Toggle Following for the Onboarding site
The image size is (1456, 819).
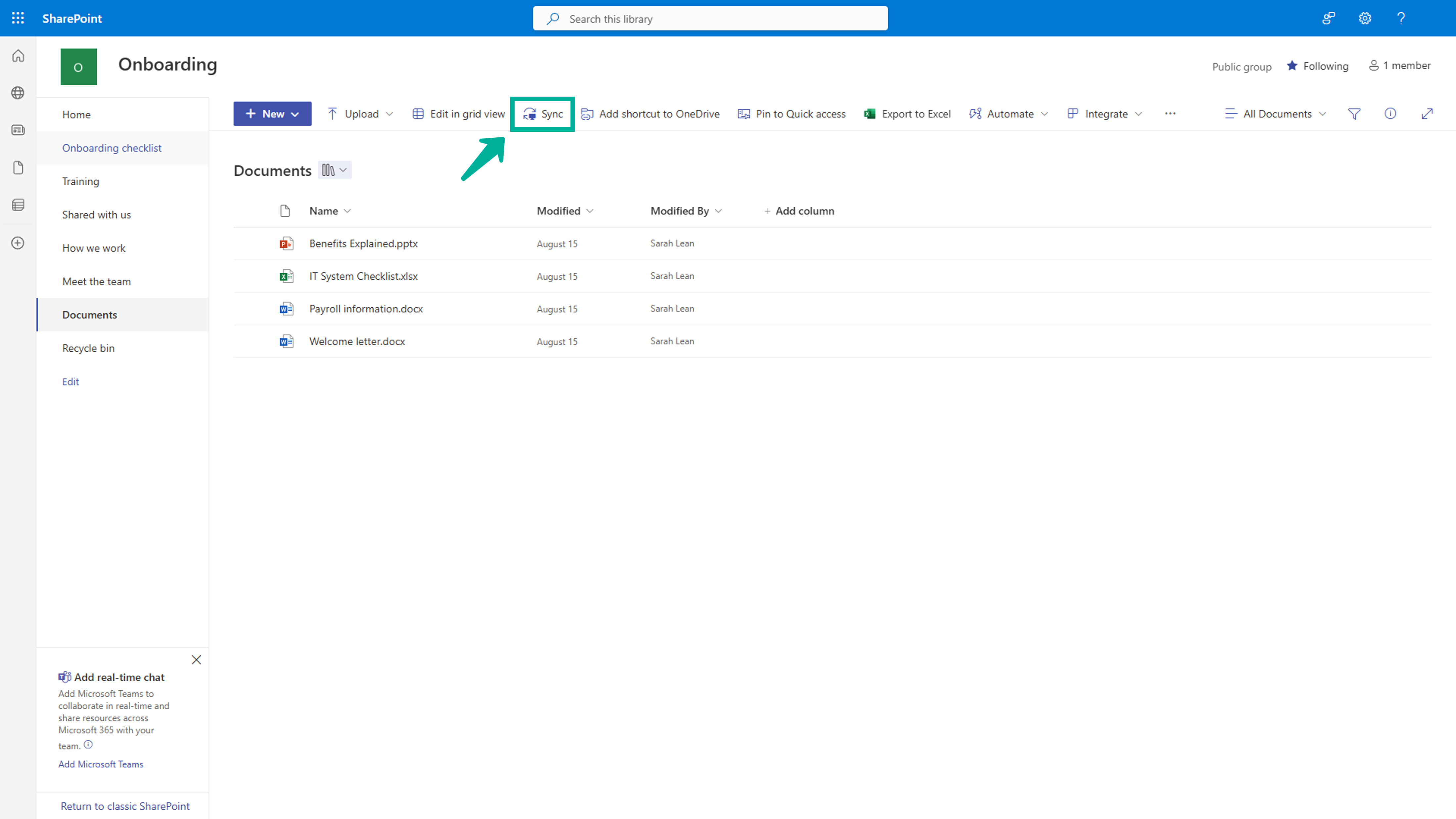point(1318,66)
